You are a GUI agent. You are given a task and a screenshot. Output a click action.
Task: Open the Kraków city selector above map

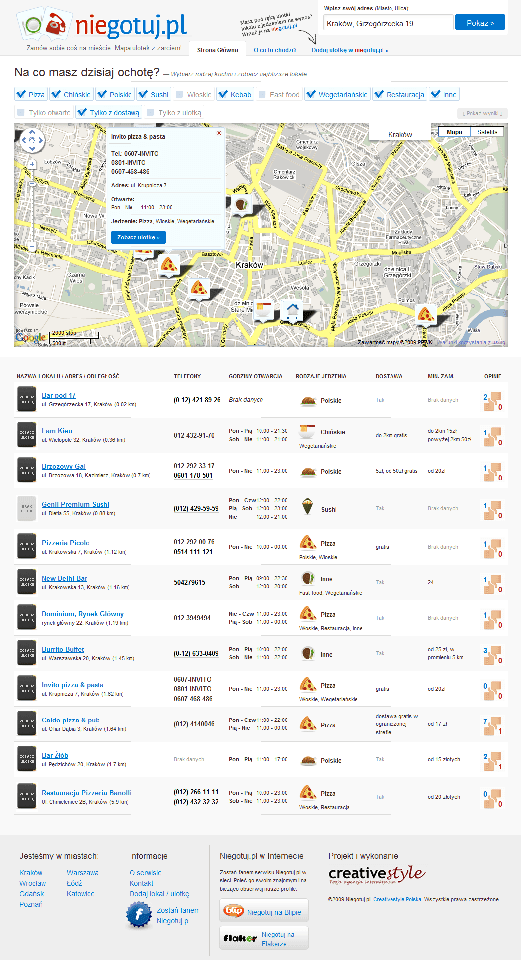pyautogui.click(x=400, y=133)
